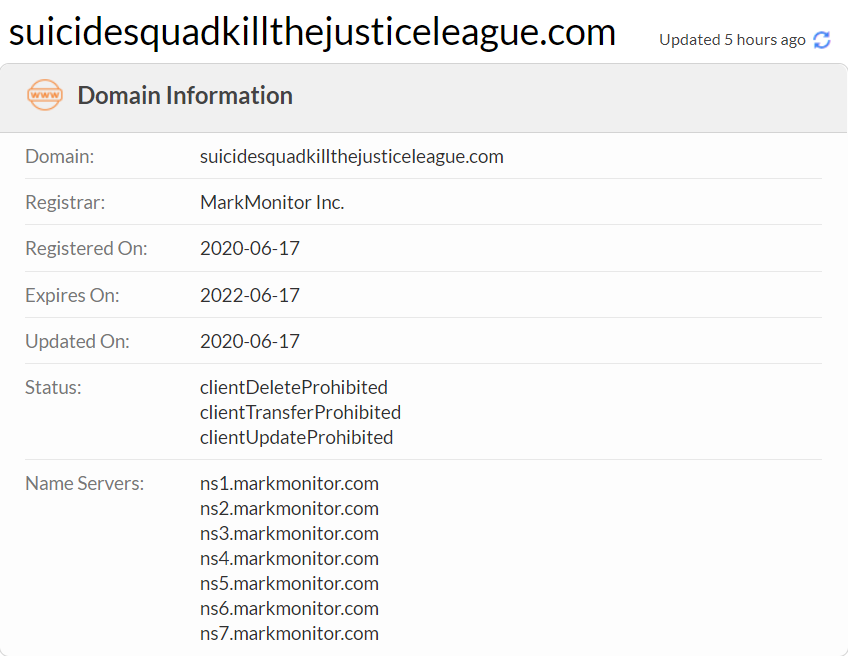
Task: Click the clientTransferProhibited status
Action: tap(300, 412)
